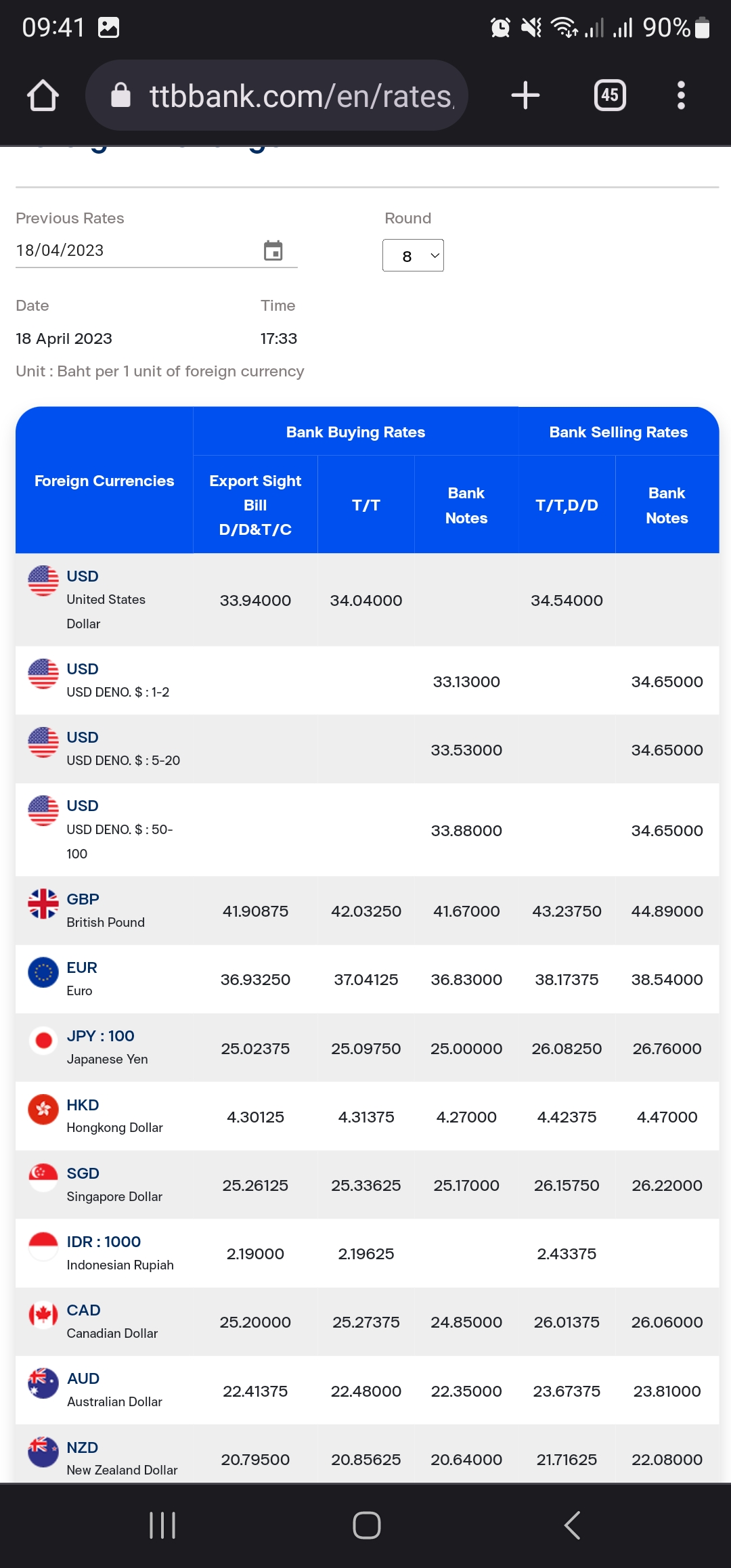Tap the Previous Rates date field

[135, 251]
